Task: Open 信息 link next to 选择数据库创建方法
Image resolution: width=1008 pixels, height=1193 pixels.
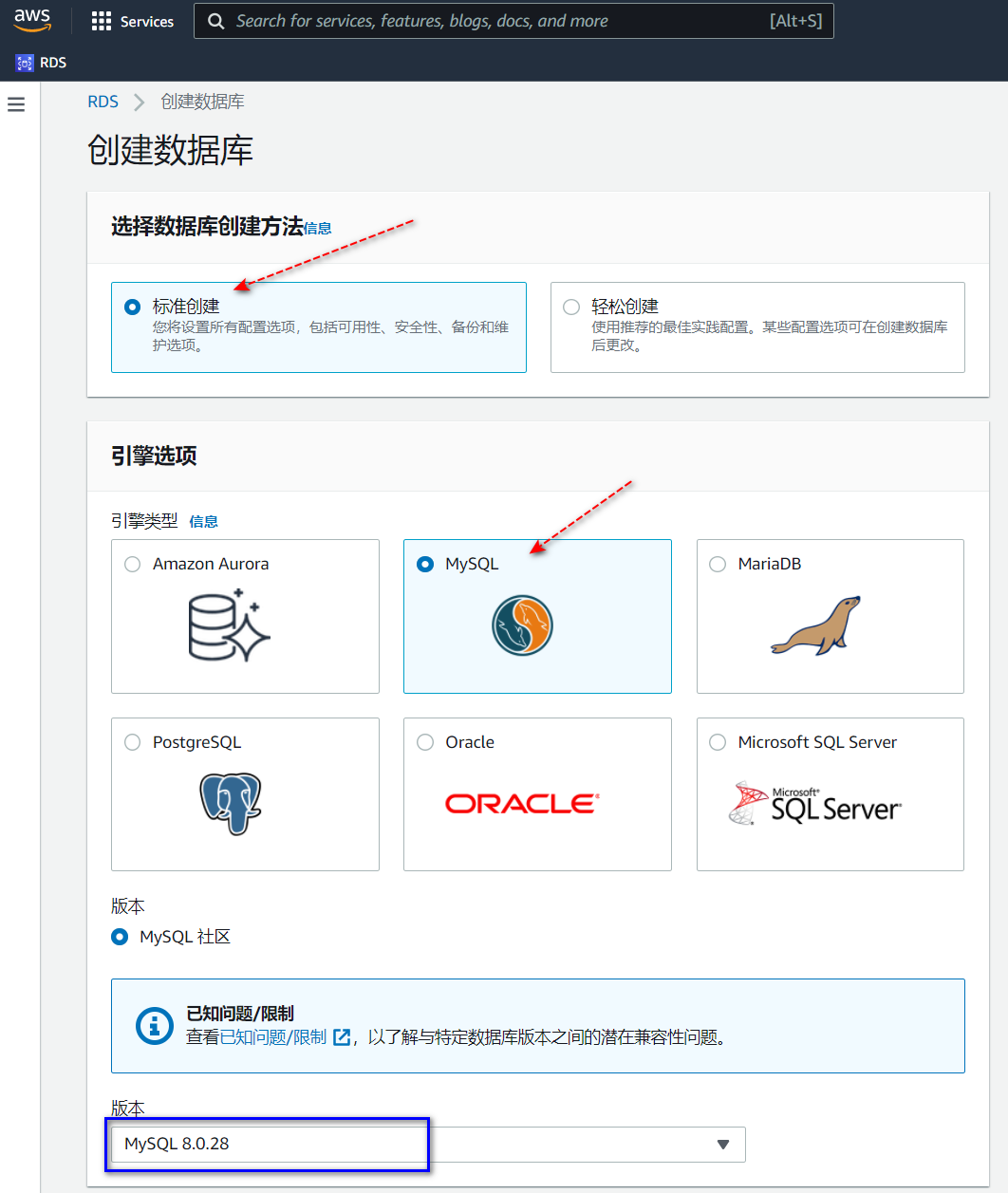Action: pos(318,229)
